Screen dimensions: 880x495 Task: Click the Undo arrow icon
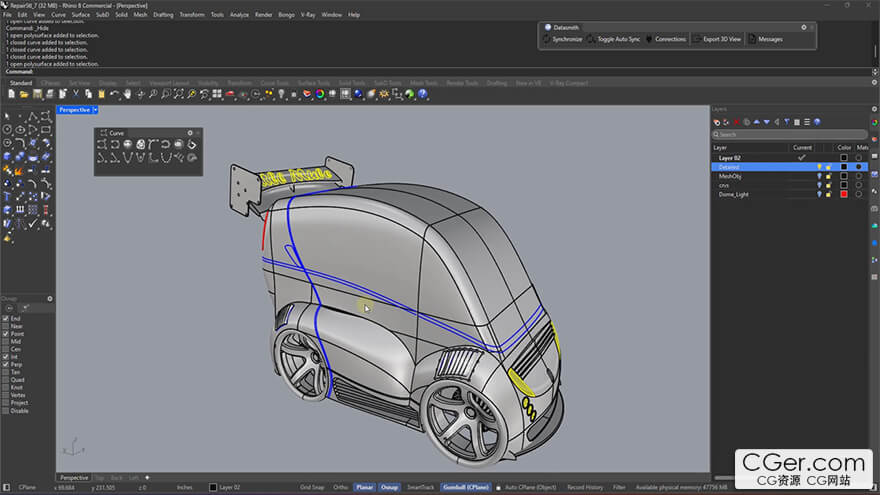pos(114,94)
